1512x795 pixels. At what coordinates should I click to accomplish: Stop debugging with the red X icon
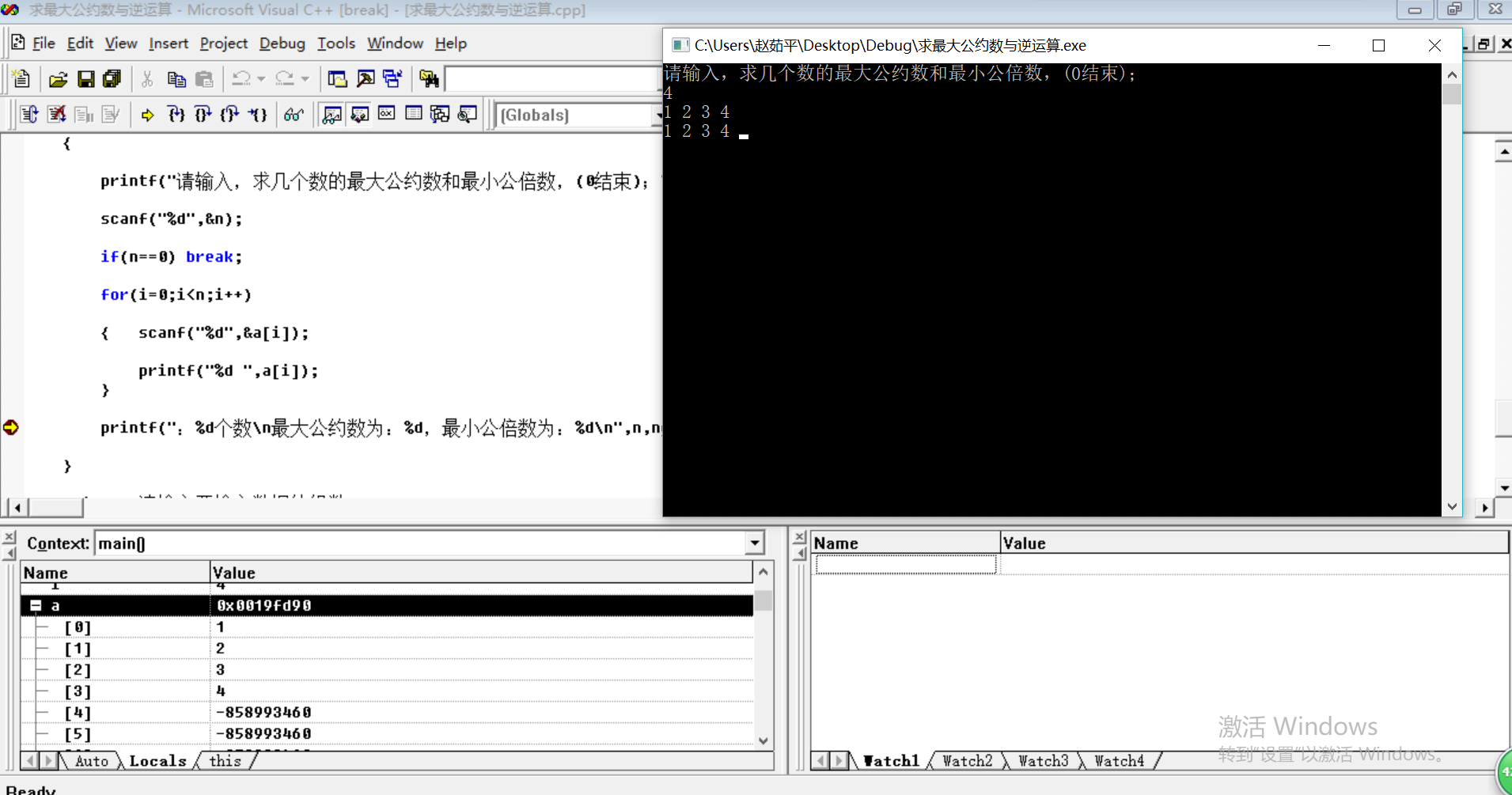pyautogui.click(x=57, y=115)
